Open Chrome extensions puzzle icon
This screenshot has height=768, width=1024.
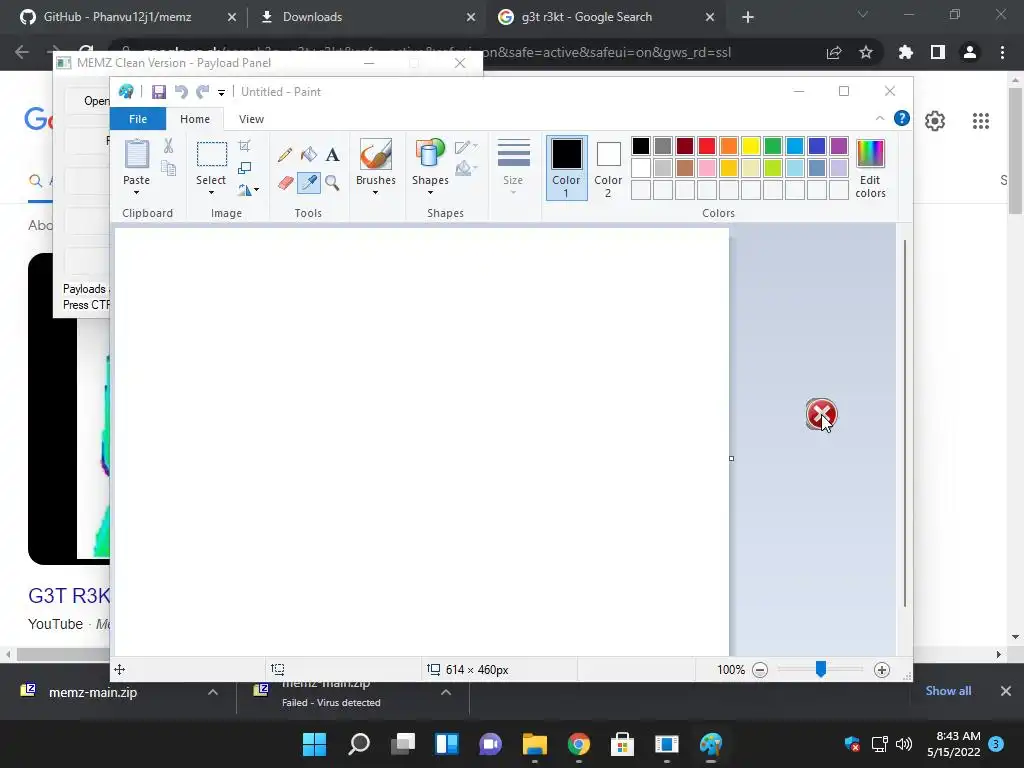coord(905,52)
